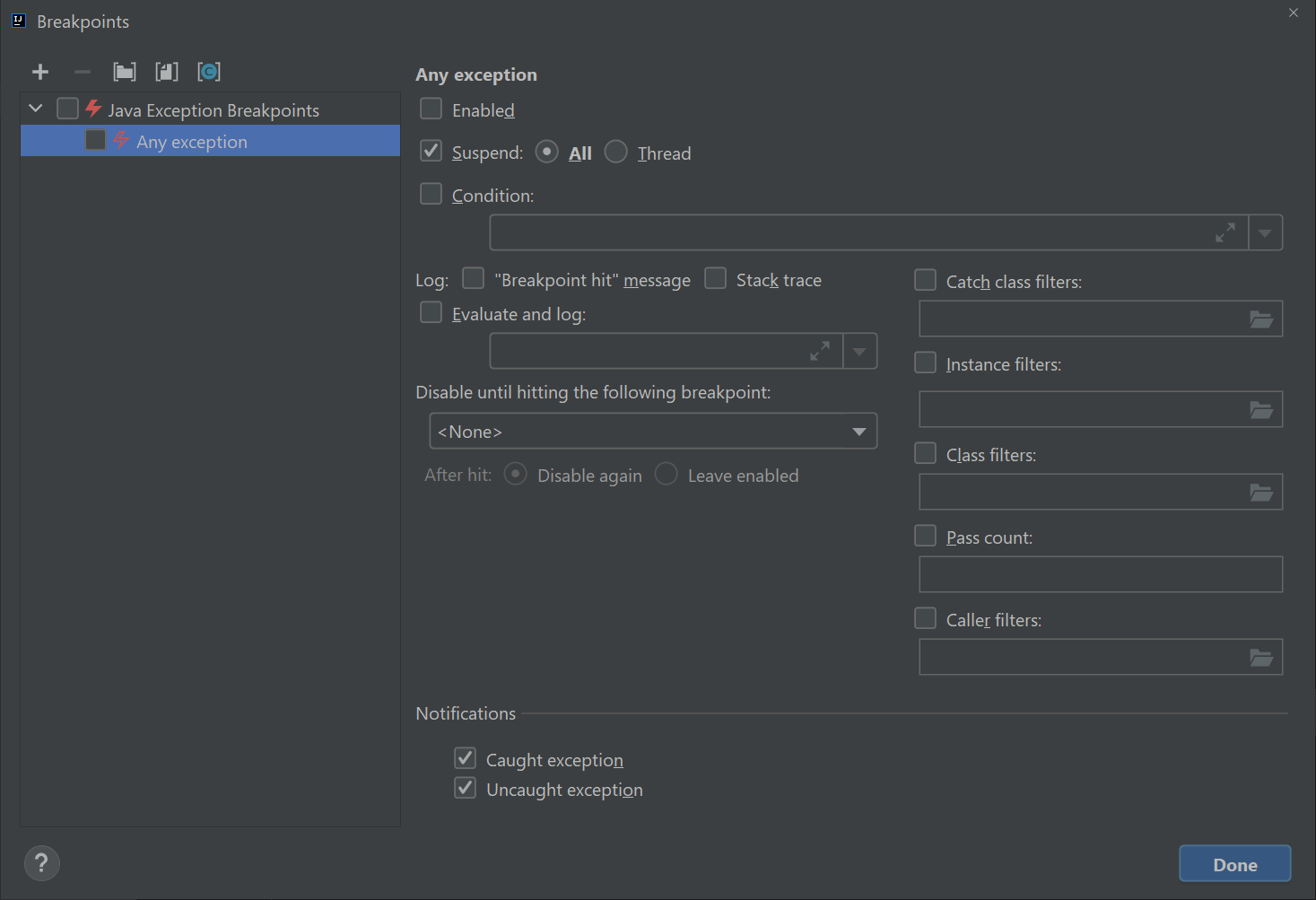Click the Add breakpoint plus icon

point(40,72)
